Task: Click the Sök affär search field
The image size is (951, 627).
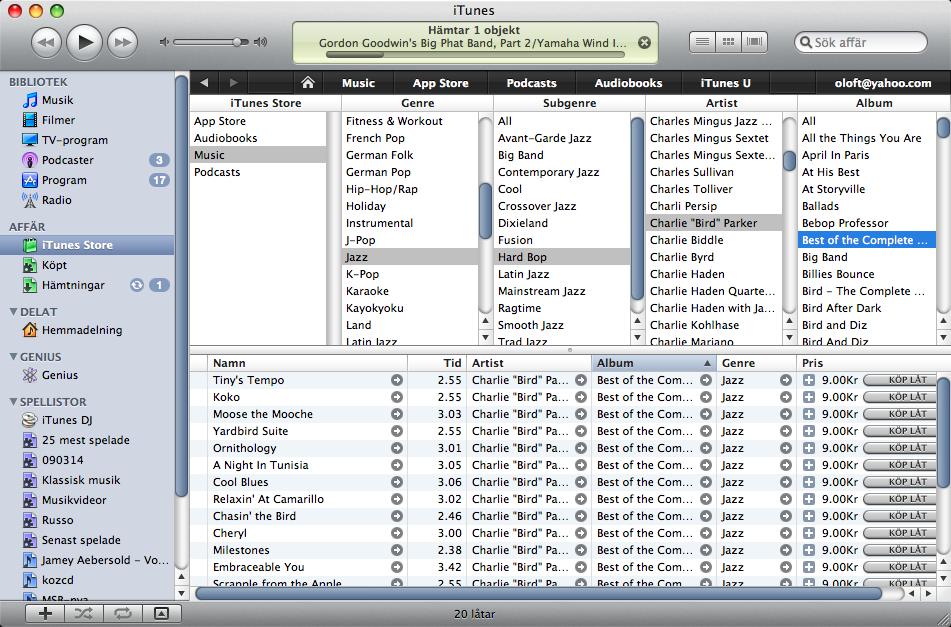Action: click(861, 42)
